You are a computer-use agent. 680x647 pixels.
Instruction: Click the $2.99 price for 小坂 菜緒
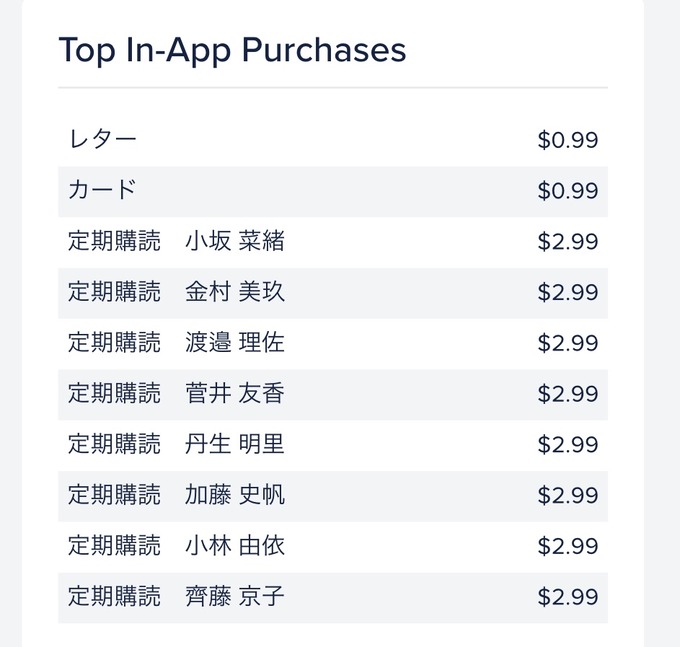(568, 242)
